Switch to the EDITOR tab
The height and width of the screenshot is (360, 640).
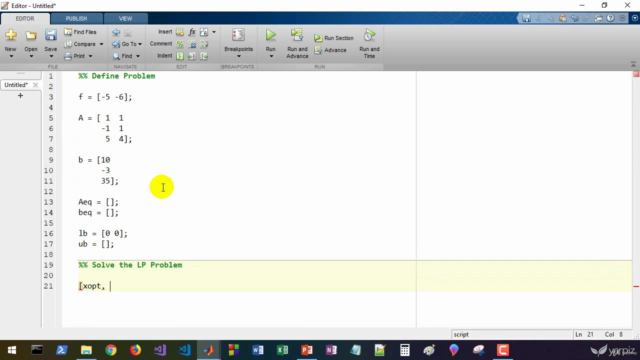coord(25,18)
